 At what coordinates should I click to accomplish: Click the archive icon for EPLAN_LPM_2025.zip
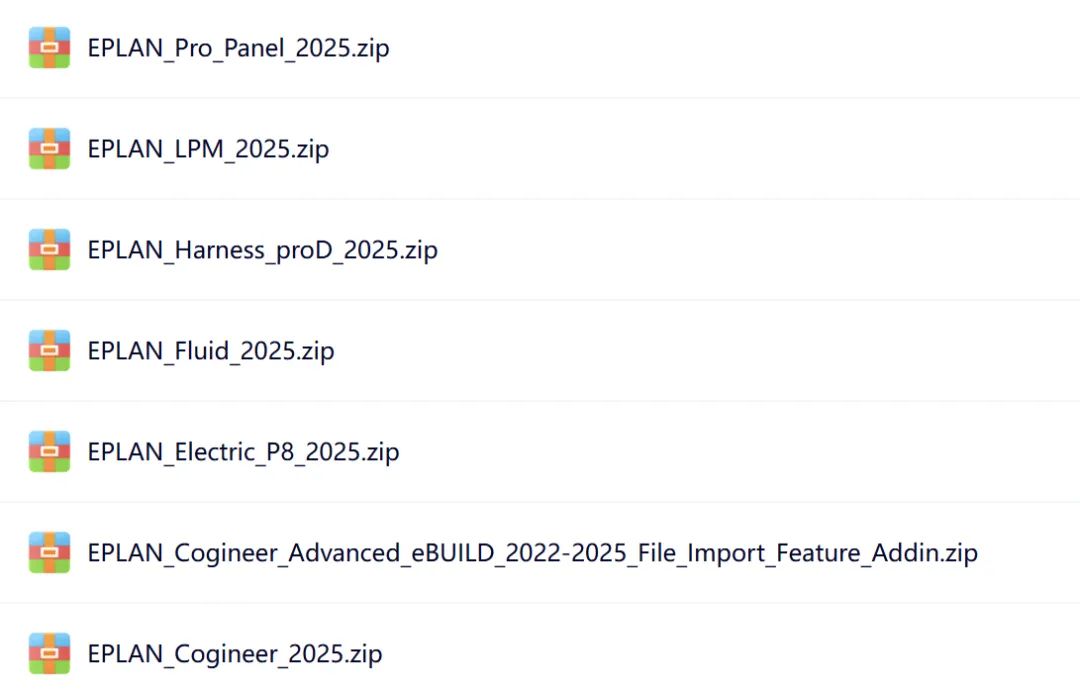point(49,149)
